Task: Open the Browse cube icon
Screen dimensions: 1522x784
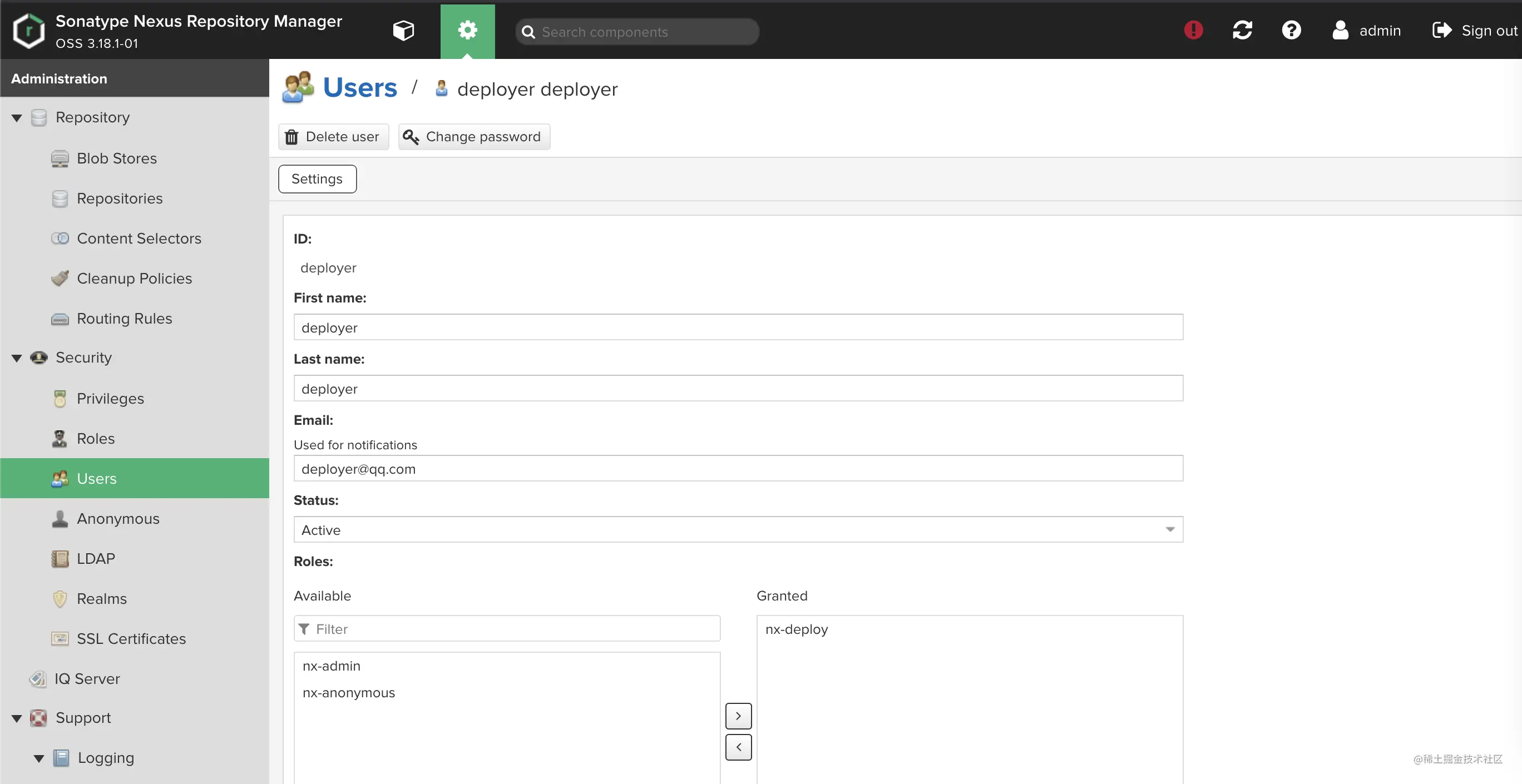Action: pos(403,31)
